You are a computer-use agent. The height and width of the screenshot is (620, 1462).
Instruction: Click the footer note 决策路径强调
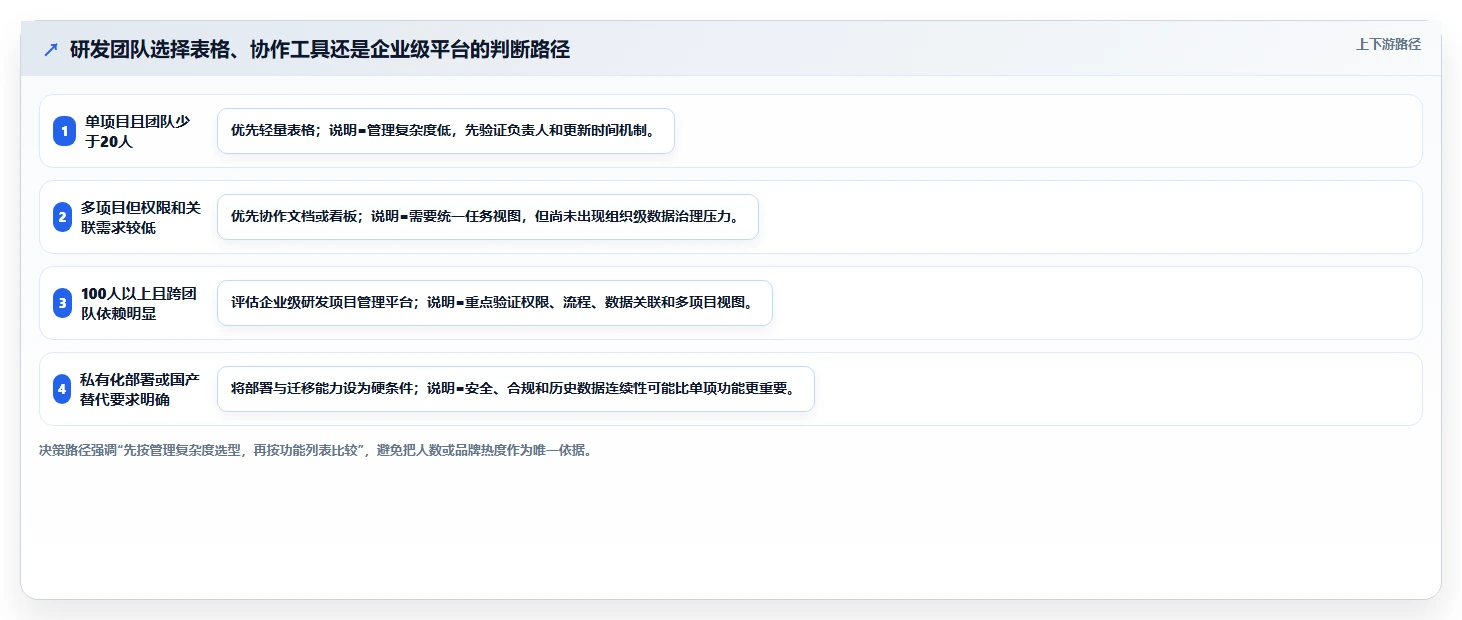[316, 450]
